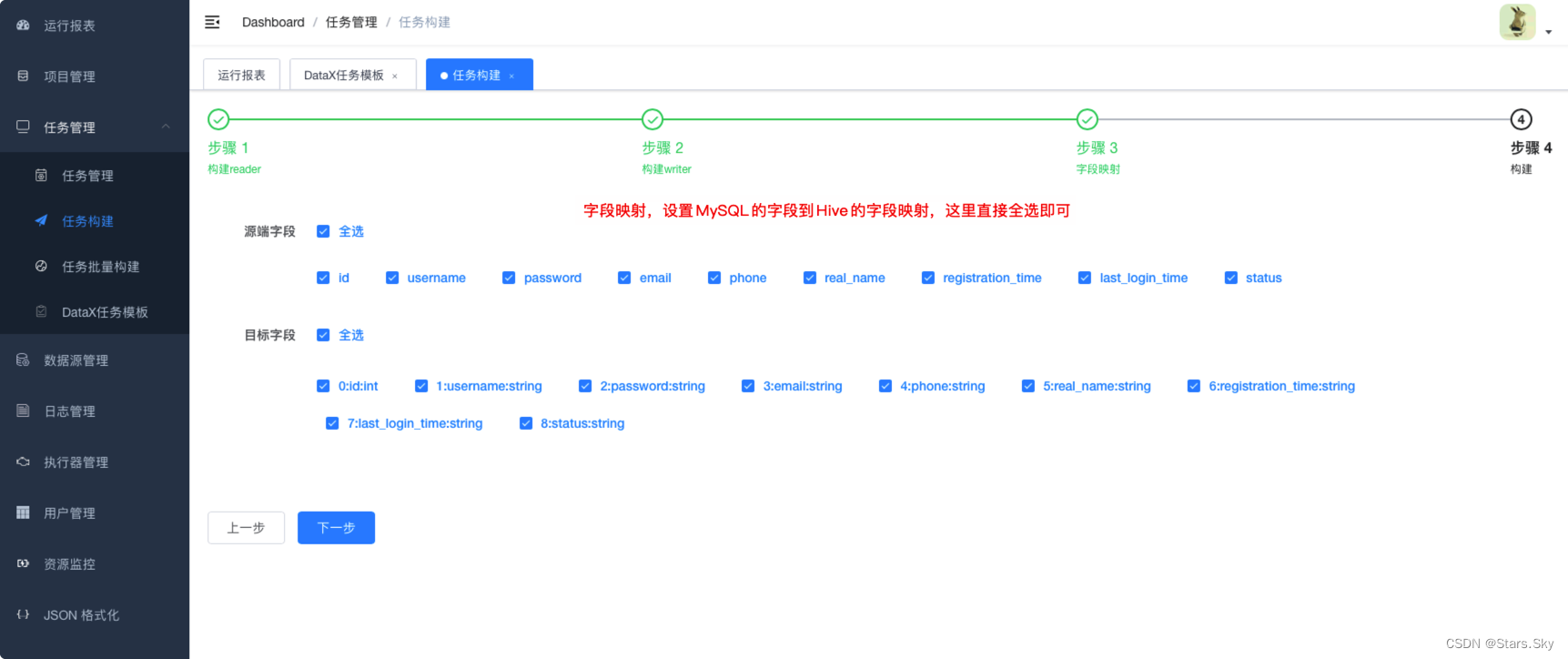
Task: Click the 任务批量构建 icon
Action: (41, 266)
